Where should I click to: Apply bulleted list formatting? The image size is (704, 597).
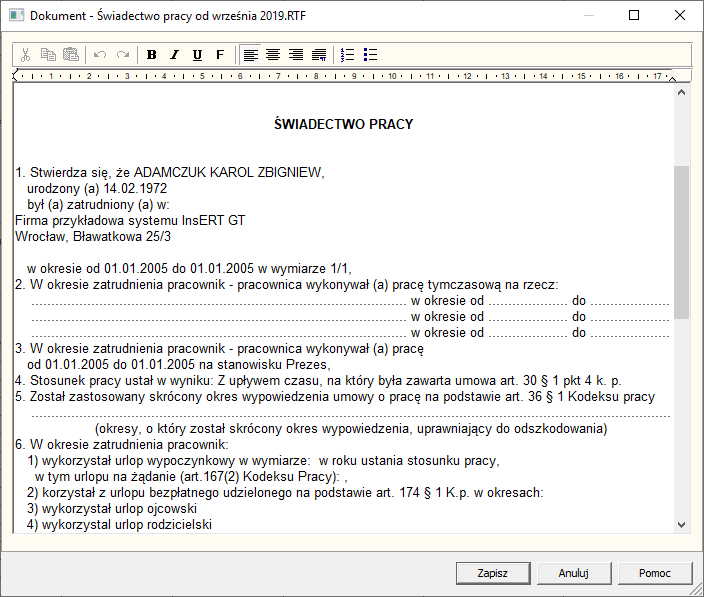point(370,55)
